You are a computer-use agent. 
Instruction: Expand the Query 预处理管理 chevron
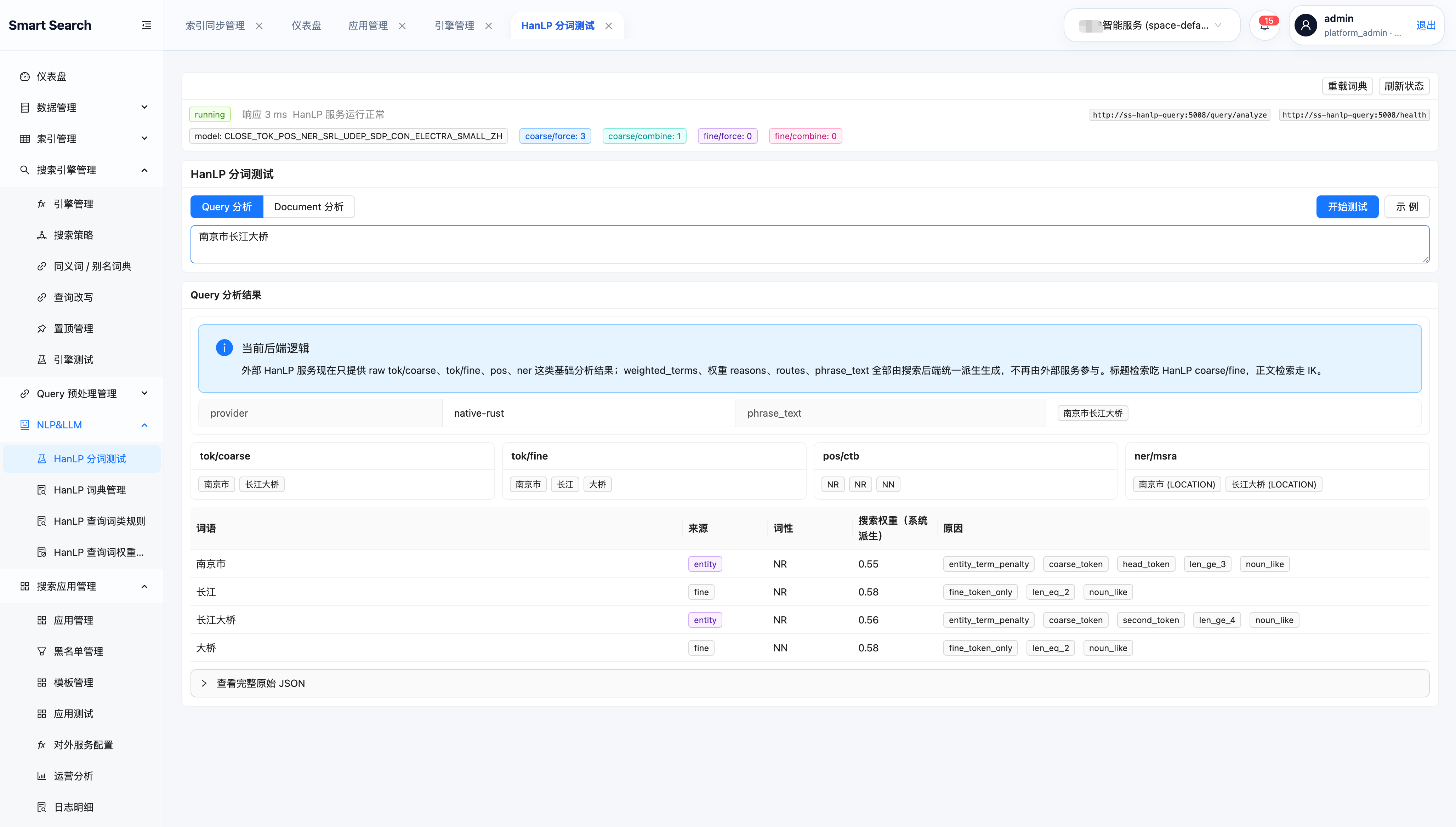tap(144, 394)
